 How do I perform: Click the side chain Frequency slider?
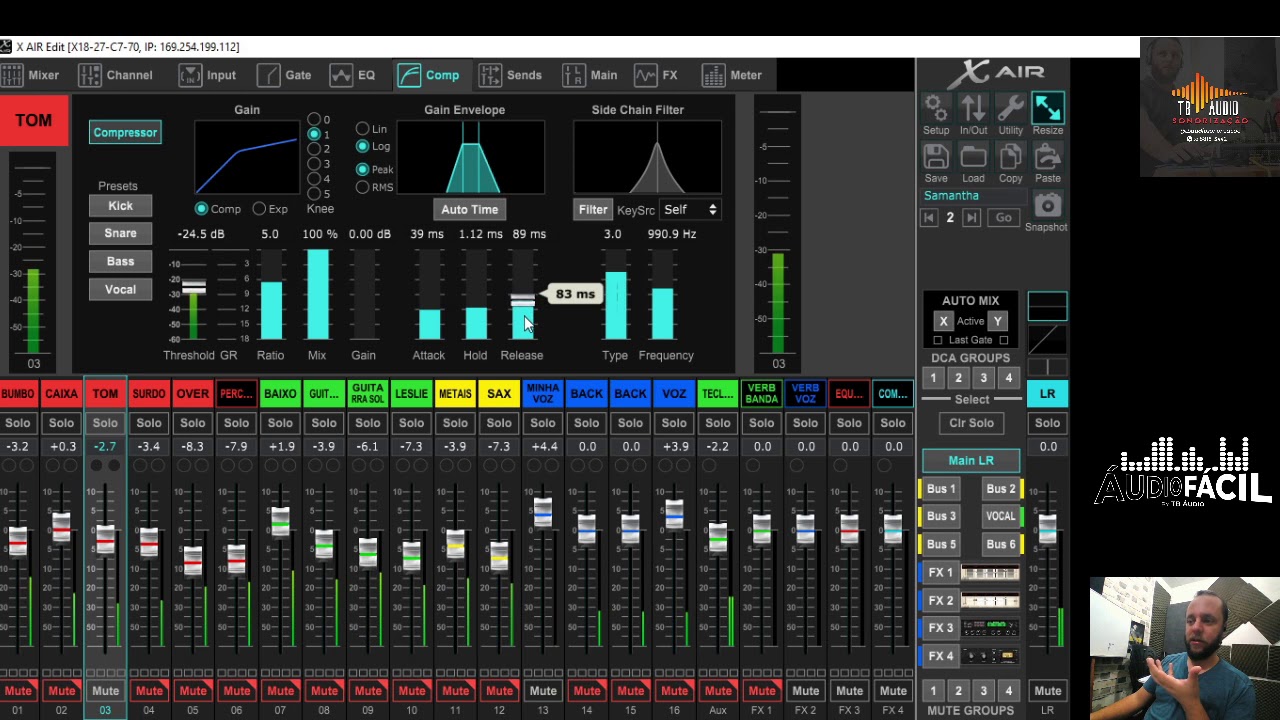(x=662, y=296)
